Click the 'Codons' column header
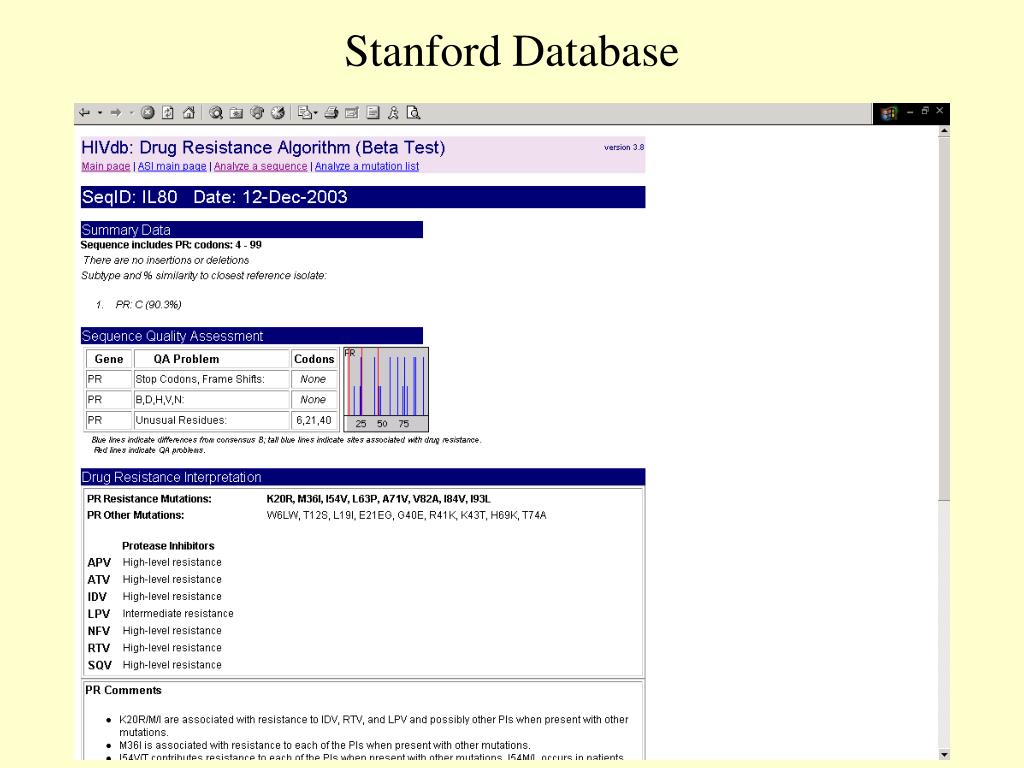The width and height of the screenshot is (1024, 768). click(x=314, y=359)
